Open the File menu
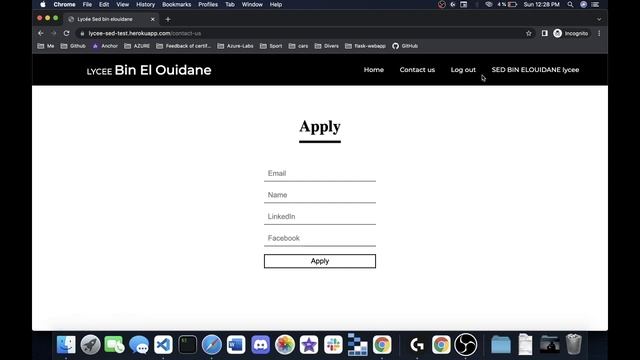The image size is (640, 360). point(87,4)
